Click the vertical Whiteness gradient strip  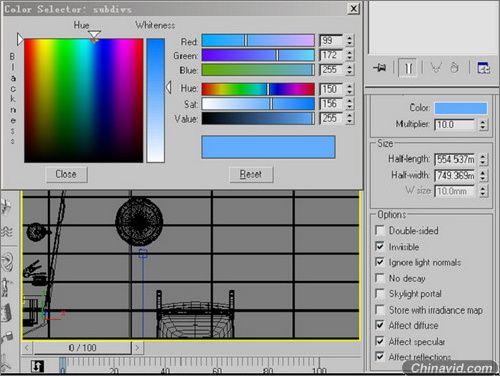[156, 100]
